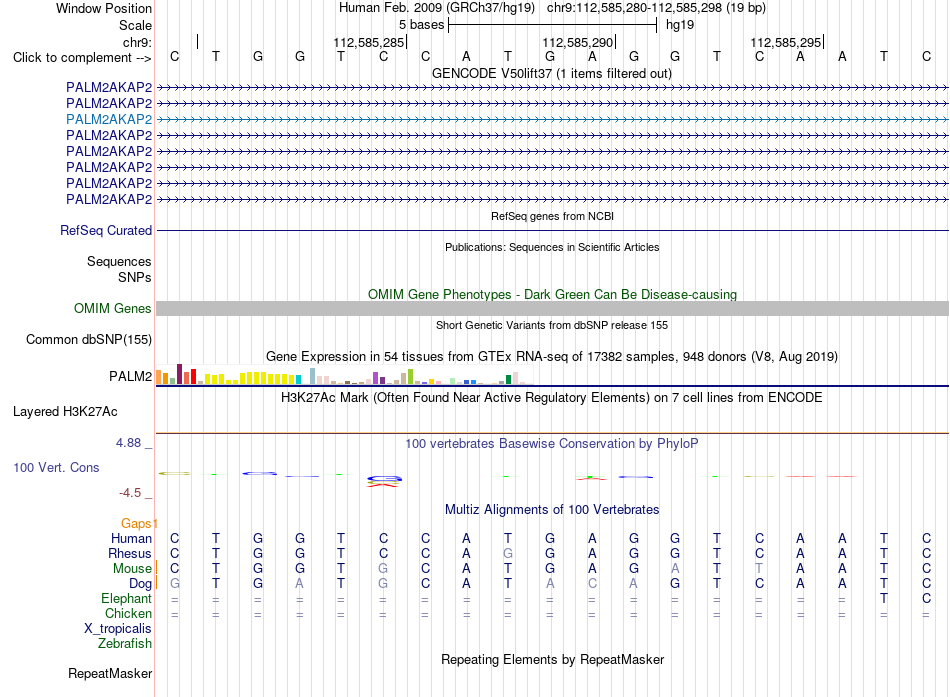Click the chr9:112,585,280-112,585,298 position text
This screenshot has width=950, height=697.
click(656, 8)
